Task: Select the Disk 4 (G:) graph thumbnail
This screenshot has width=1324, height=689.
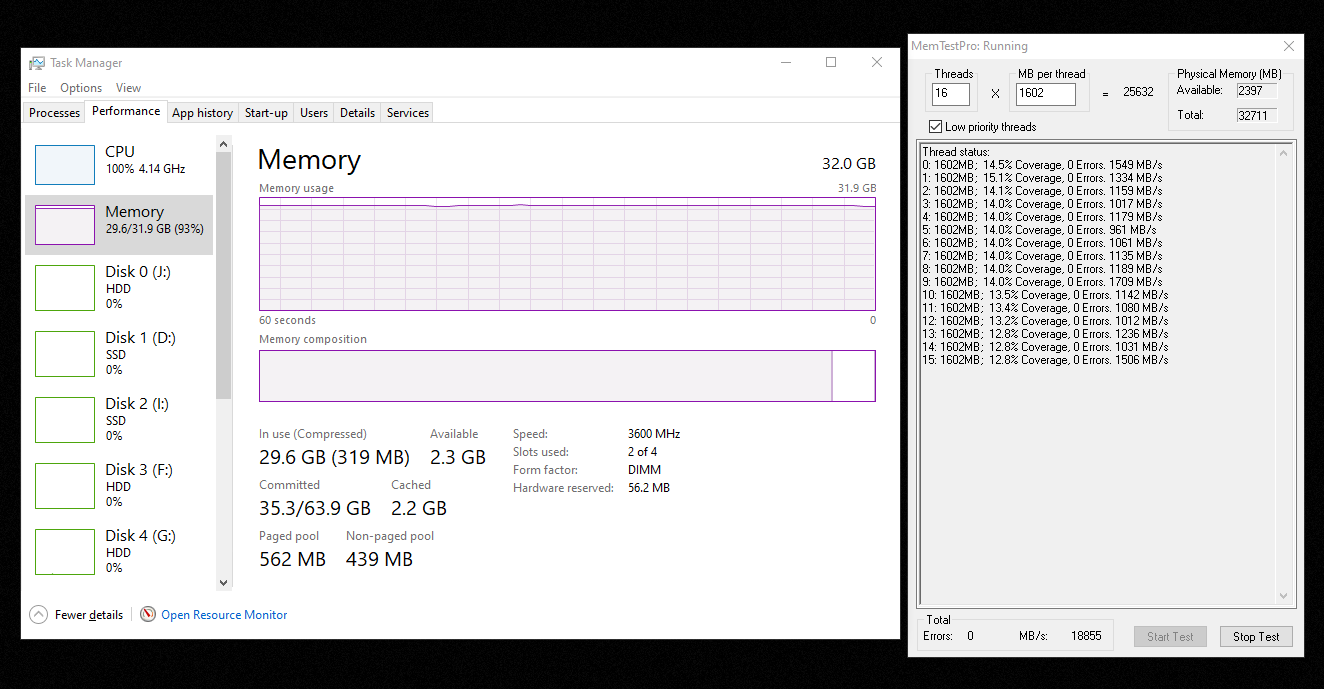Action: pyautogui.click(x=65, y=552)
